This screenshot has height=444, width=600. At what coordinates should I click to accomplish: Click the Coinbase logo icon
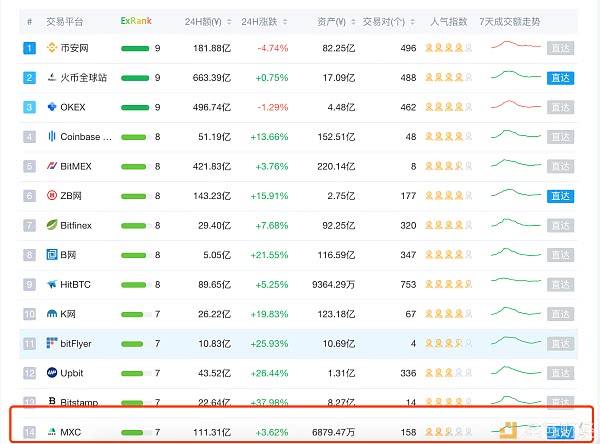point(52,137)
